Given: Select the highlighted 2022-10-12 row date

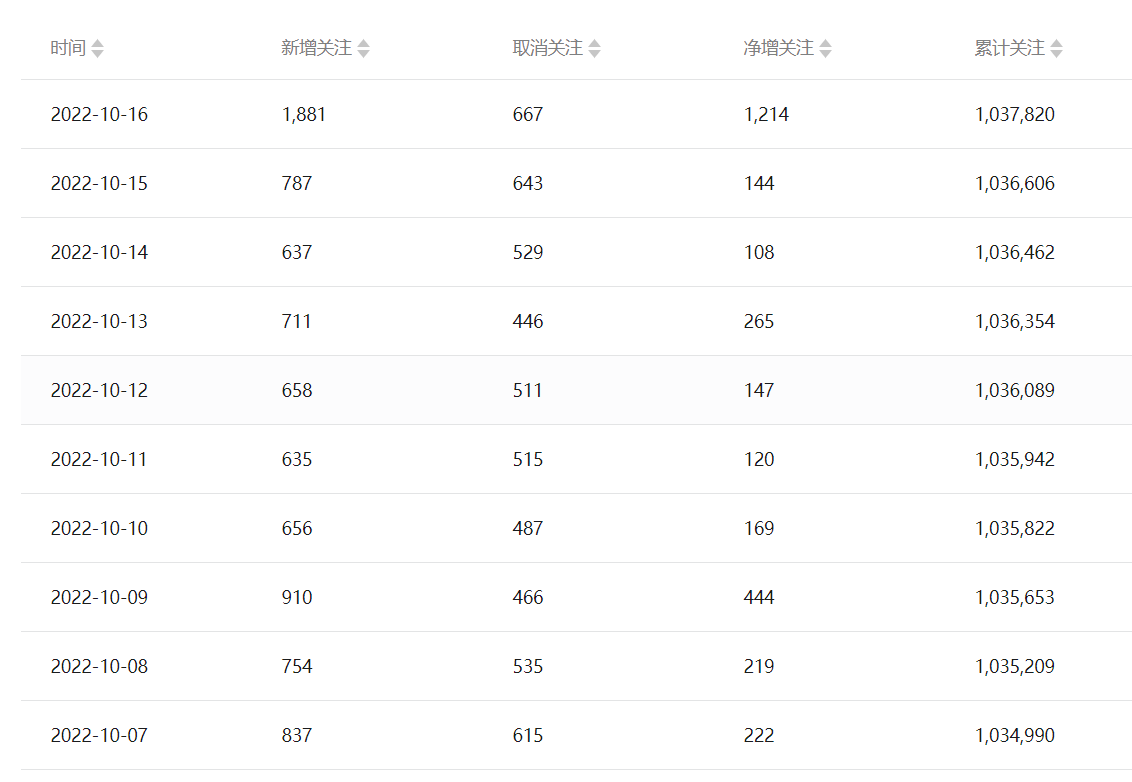Looking at the screenshot, I should tap(99, 391).
